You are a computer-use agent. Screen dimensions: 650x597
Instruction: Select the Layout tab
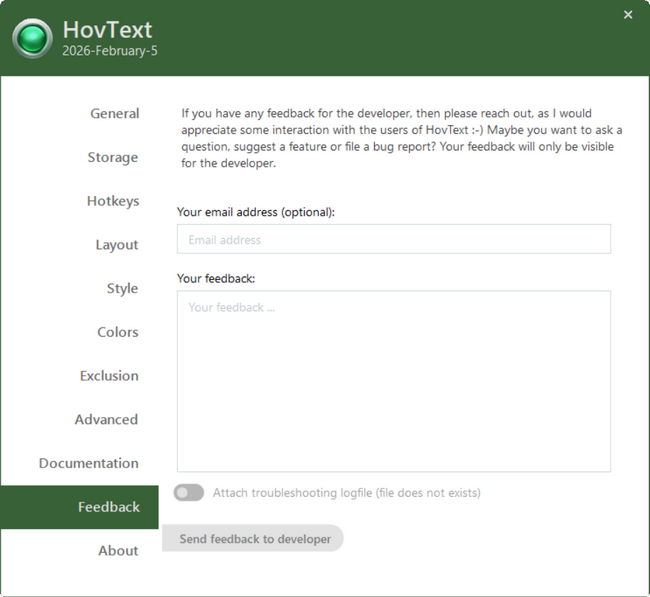click(x=116, y=245)
